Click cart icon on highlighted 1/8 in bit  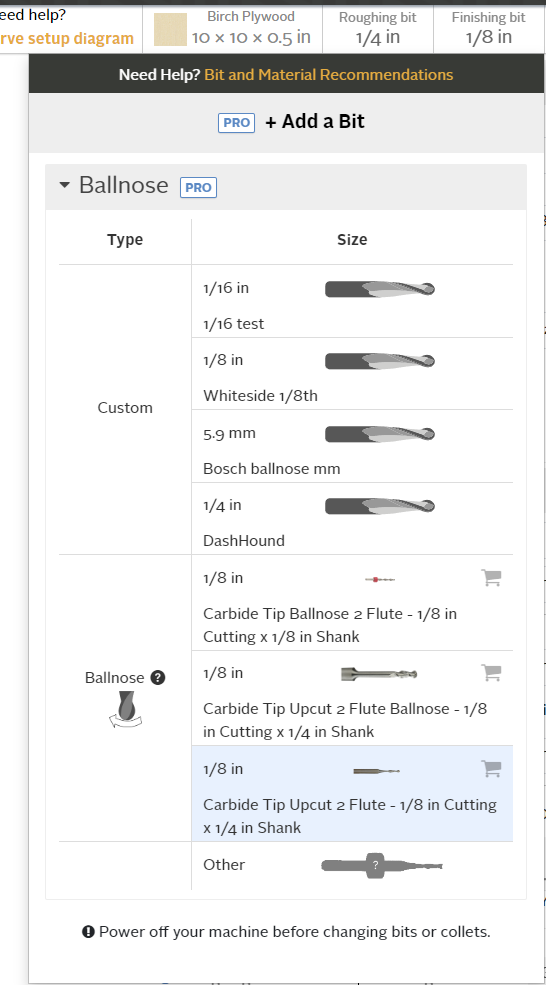491,768
